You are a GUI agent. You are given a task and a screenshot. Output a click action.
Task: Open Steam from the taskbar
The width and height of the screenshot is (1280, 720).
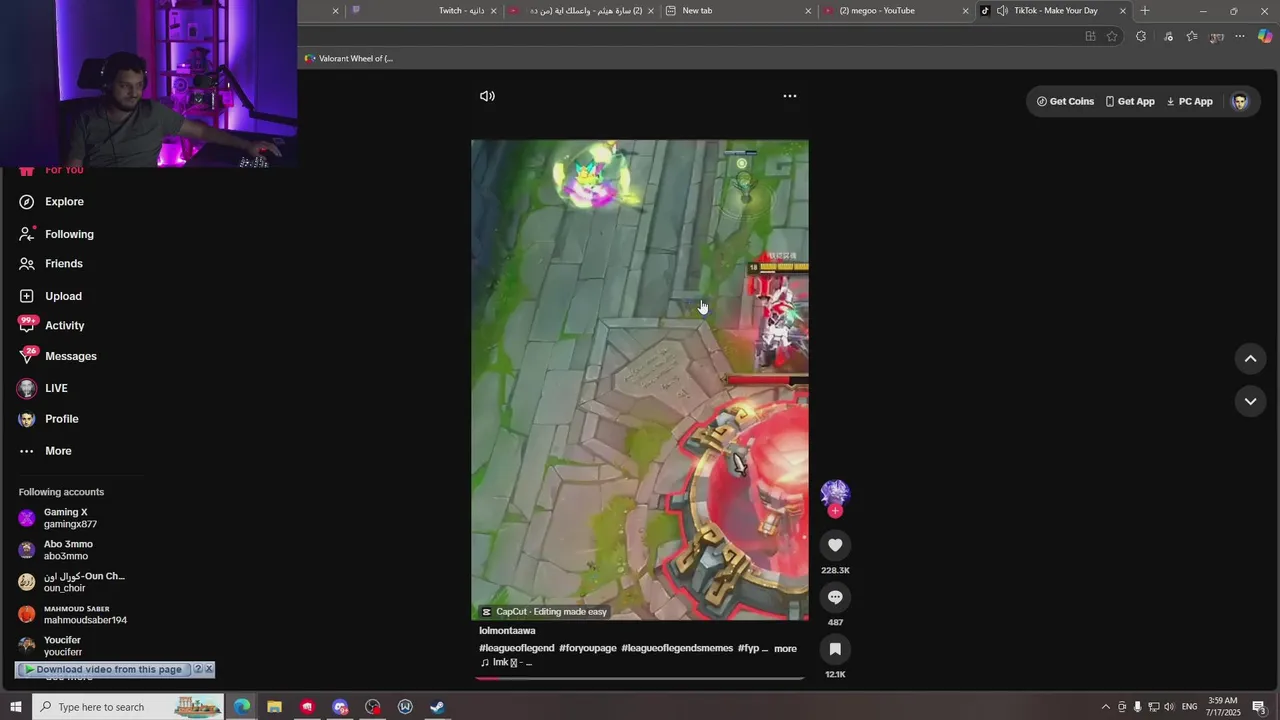pyautogui.click(x=437, y=707)
